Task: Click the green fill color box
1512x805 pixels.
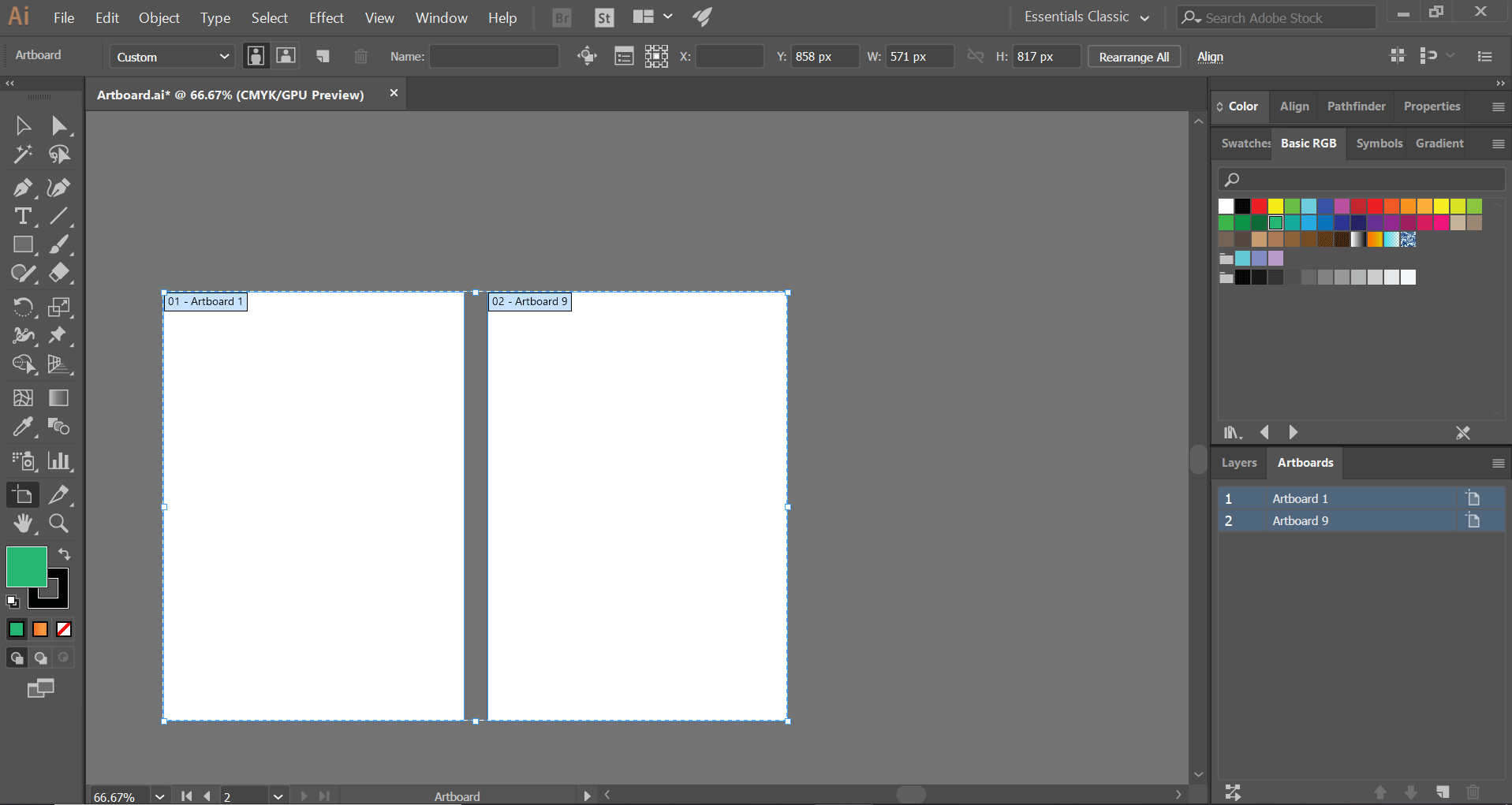Action: pos(27,567)
